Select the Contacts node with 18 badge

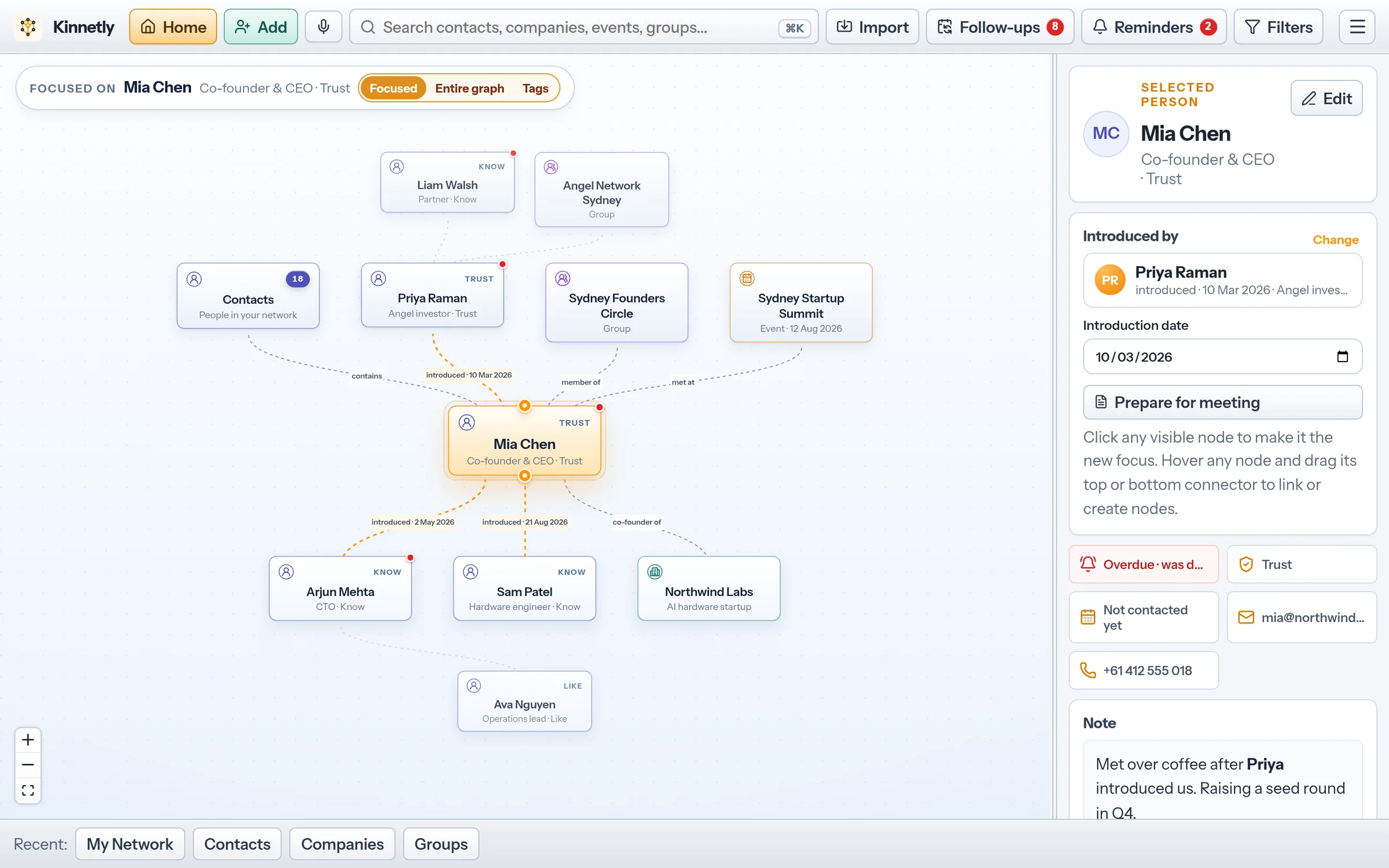(x=248, y=296)
